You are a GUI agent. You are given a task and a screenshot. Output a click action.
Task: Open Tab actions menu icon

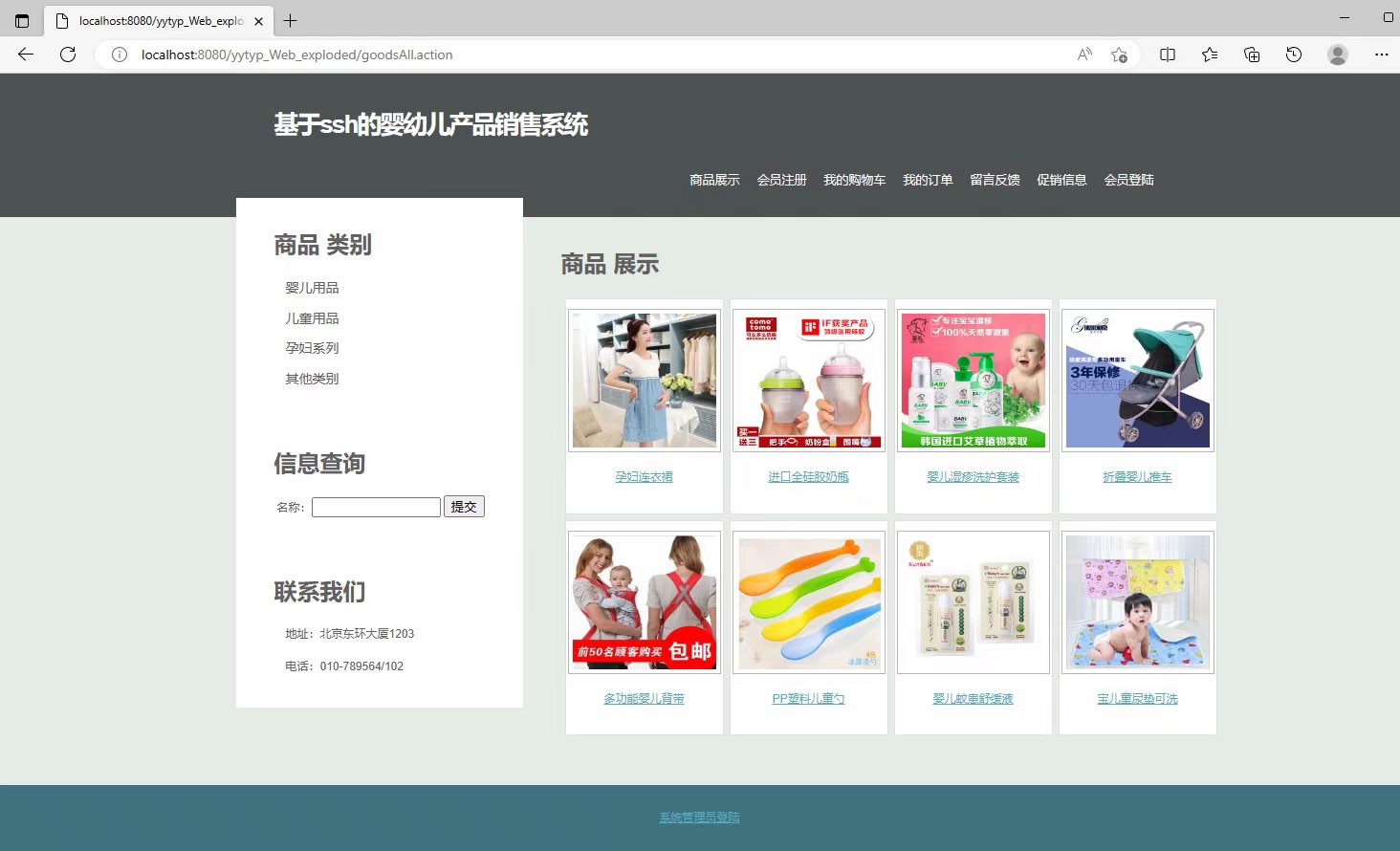[22, 20]
